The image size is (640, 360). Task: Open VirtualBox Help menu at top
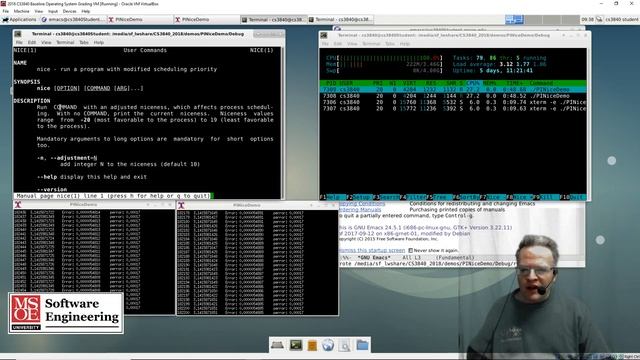[x=85, y=11]
